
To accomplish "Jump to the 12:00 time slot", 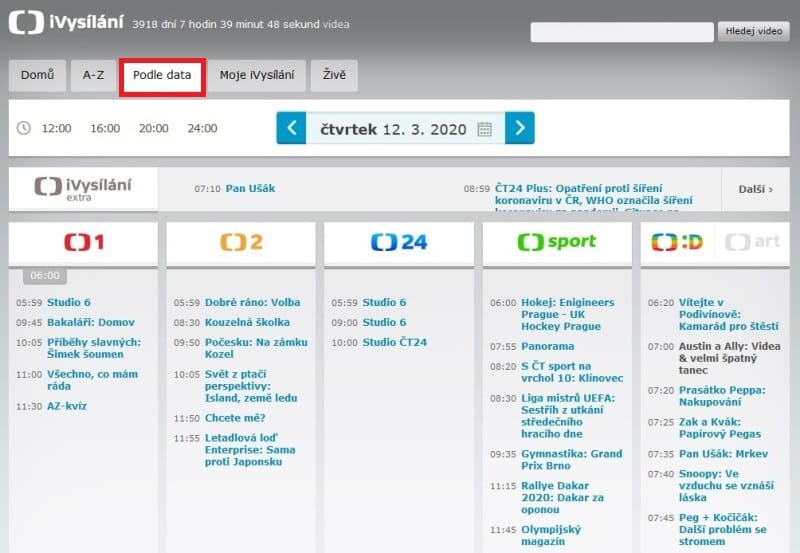I will click(57, 129).
